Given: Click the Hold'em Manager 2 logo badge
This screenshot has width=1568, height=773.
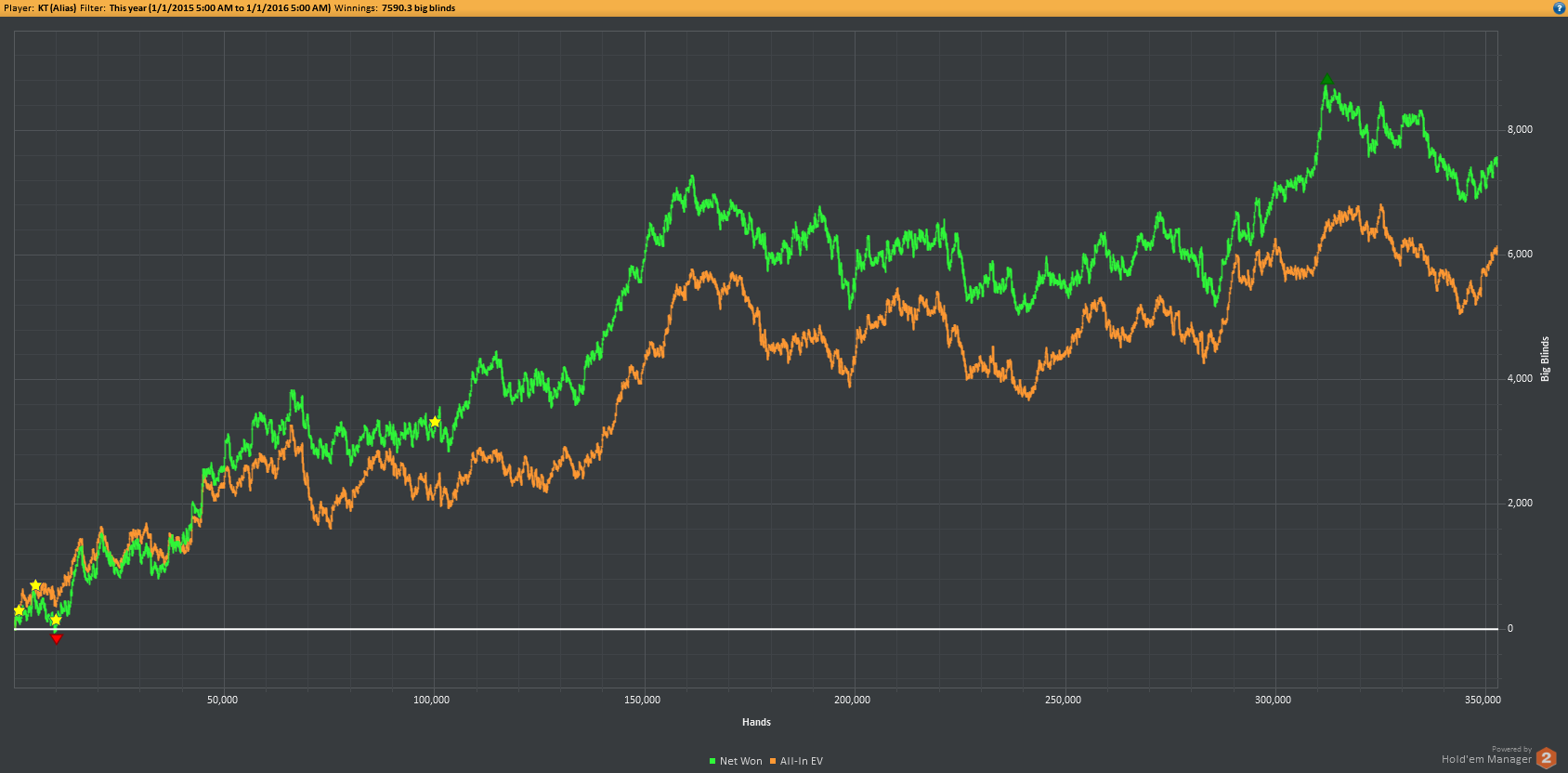Looking at the screenshot, I should pyautogui.click(x=1547, y=758).
